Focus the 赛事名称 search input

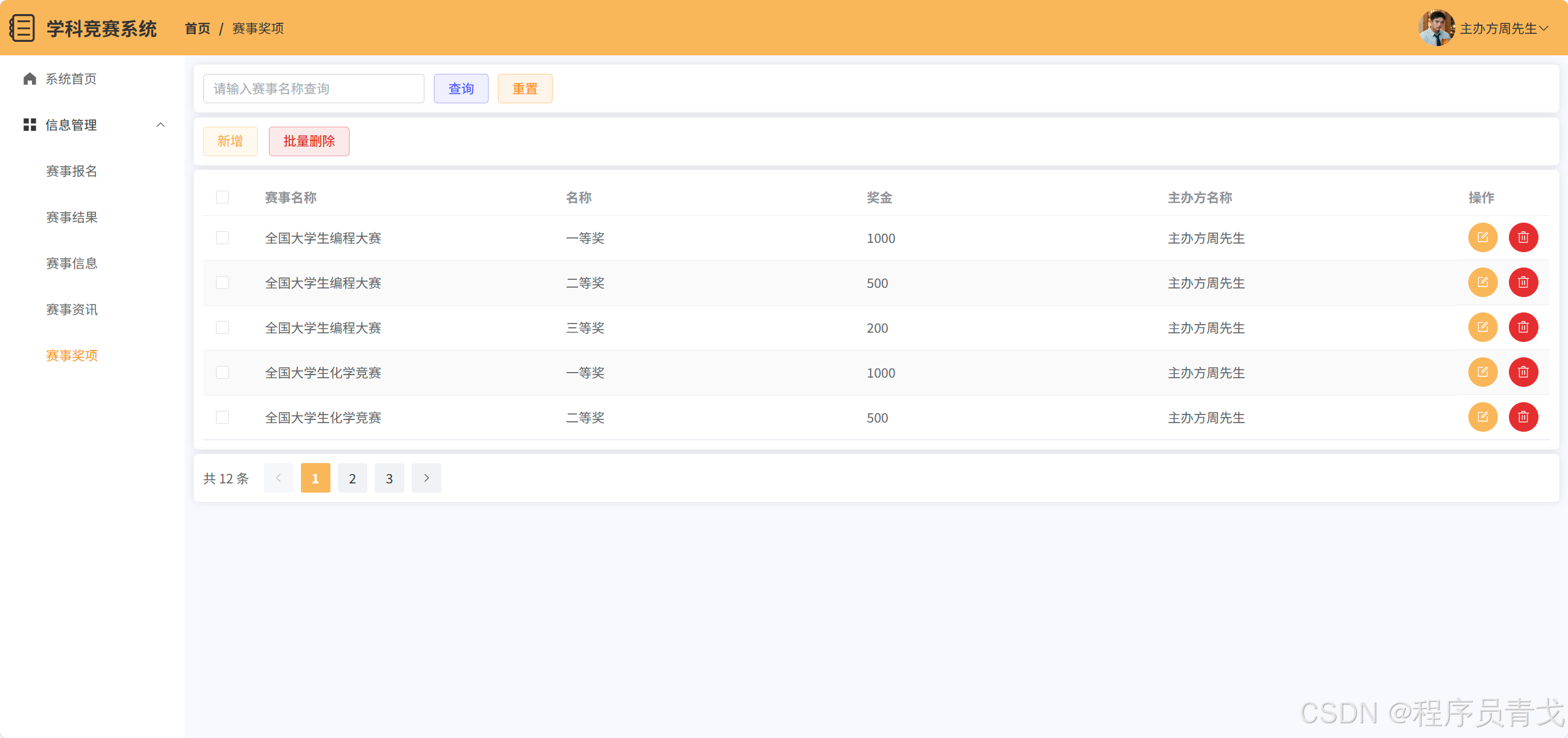click(x=313, y=89)
